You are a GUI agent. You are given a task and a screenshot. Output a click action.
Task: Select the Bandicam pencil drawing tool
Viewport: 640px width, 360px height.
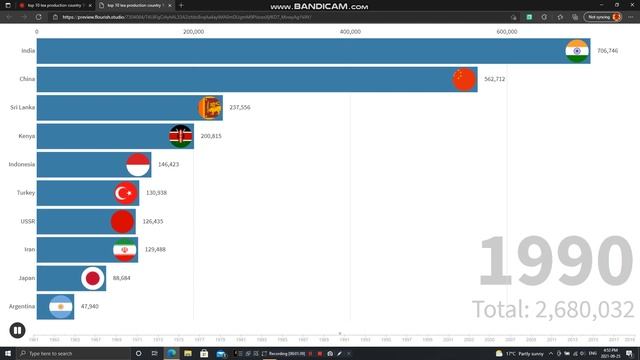[x=339, y=353]
